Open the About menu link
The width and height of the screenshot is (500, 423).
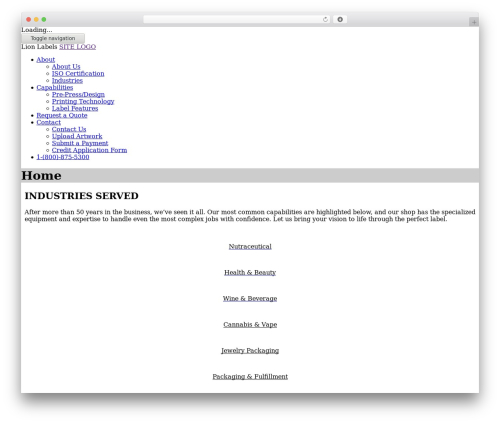click(x=46, y=60)
